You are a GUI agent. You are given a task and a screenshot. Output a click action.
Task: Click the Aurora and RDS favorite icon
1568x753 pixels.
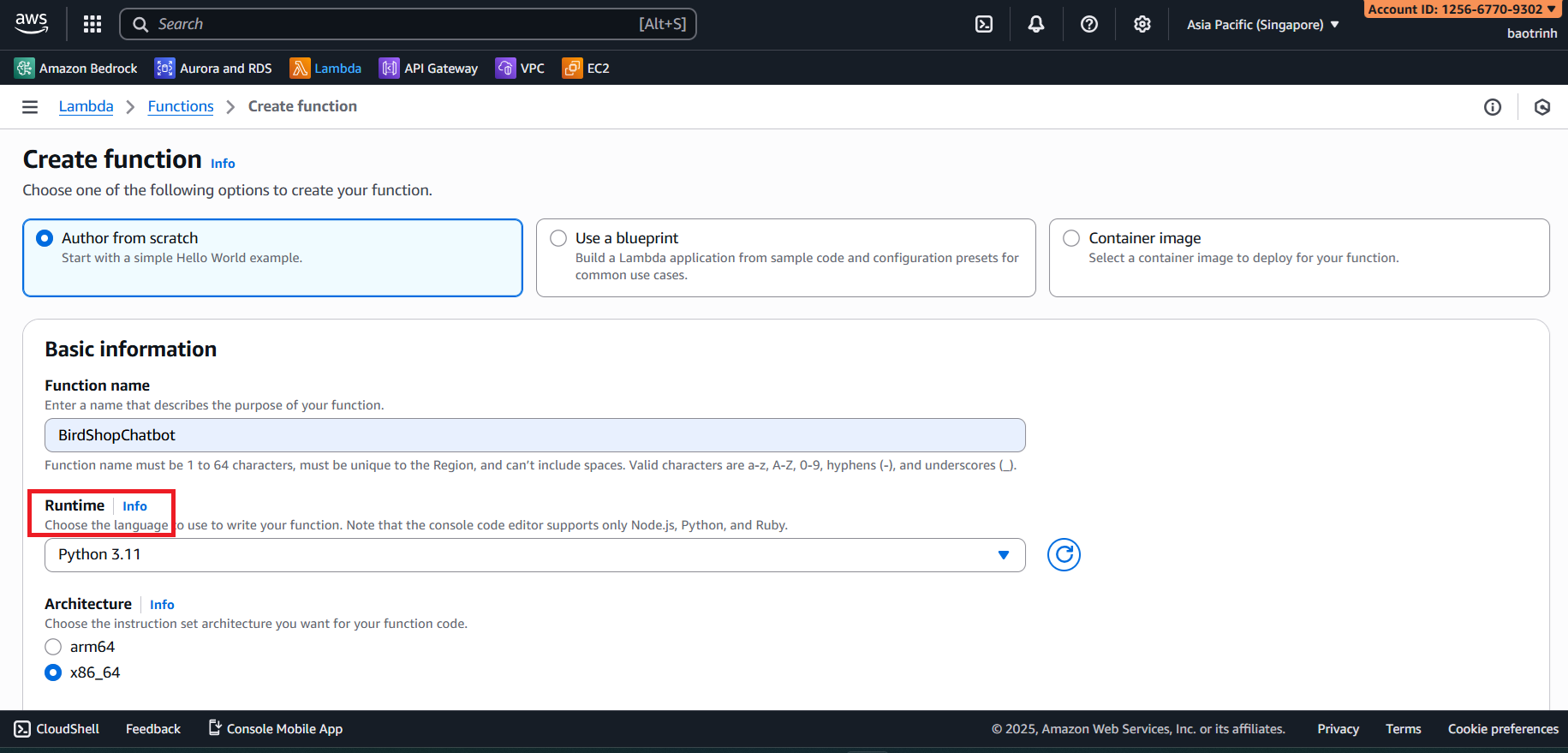coord(164,68)
